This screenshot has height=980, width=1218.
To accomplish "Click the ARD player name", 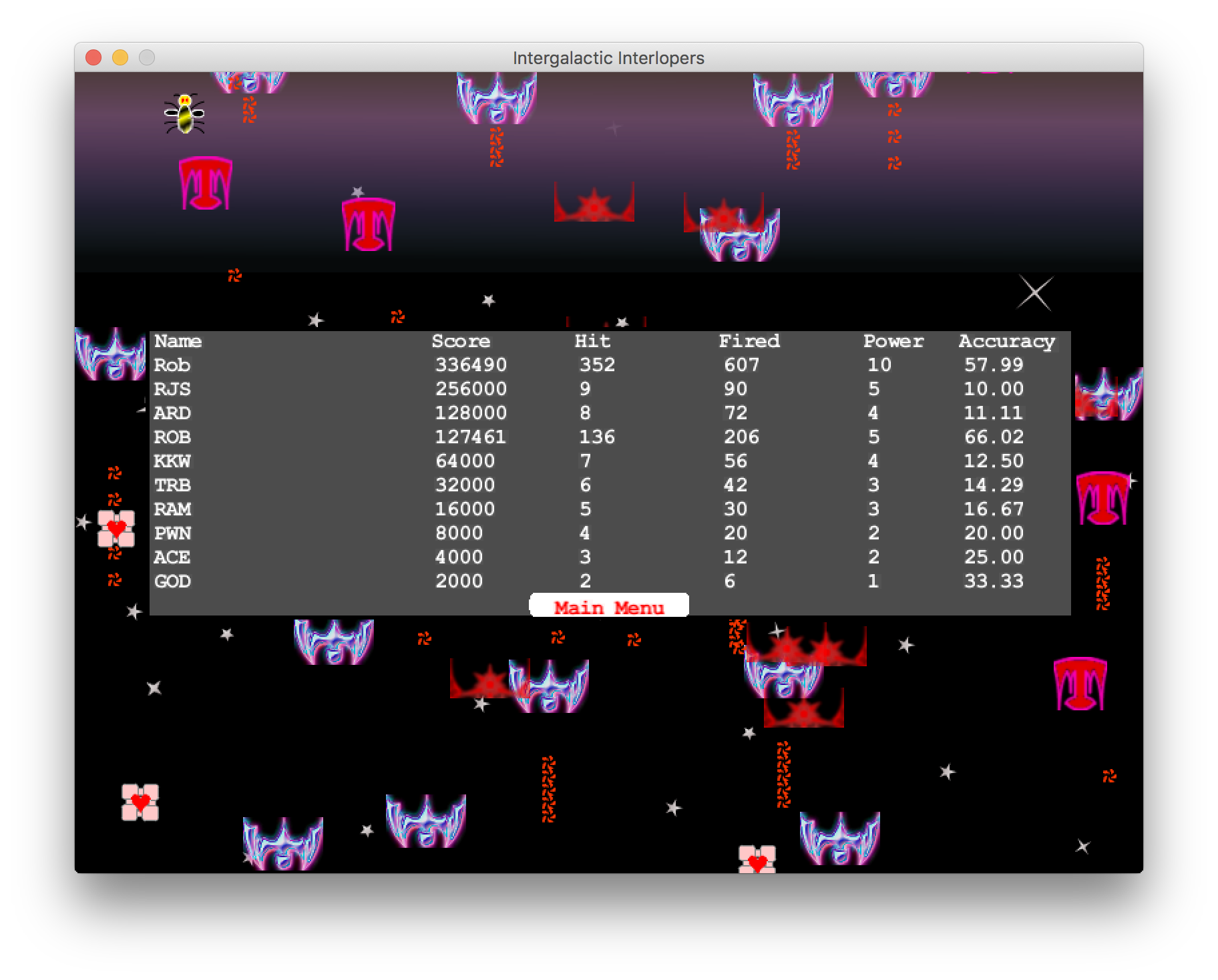I will tap(172, 413).
